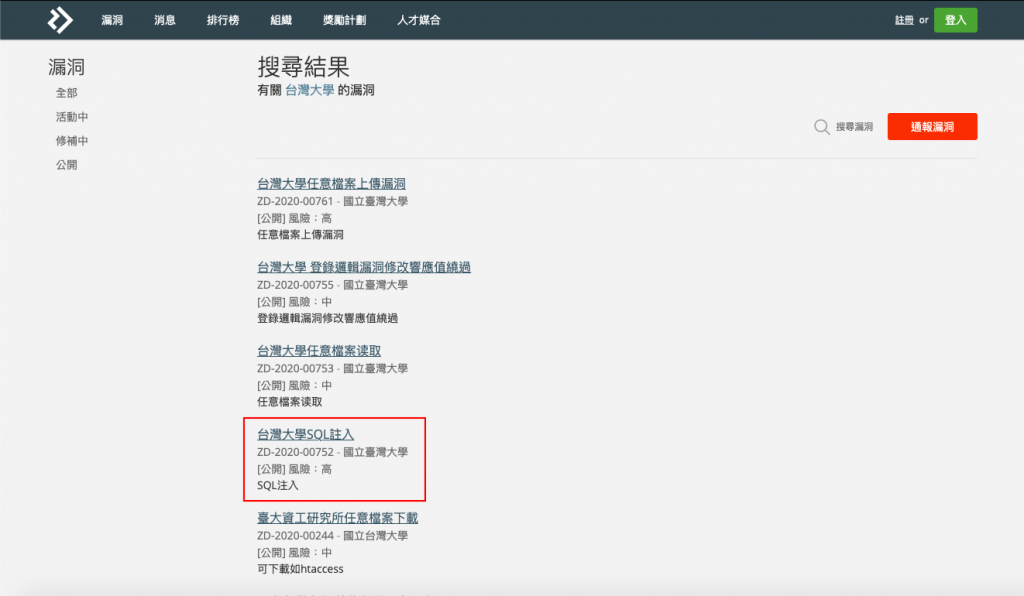The width and height of the screenshot is (1024, 596).
Task: Click the 註冊 register link
Action: [904, 20]
